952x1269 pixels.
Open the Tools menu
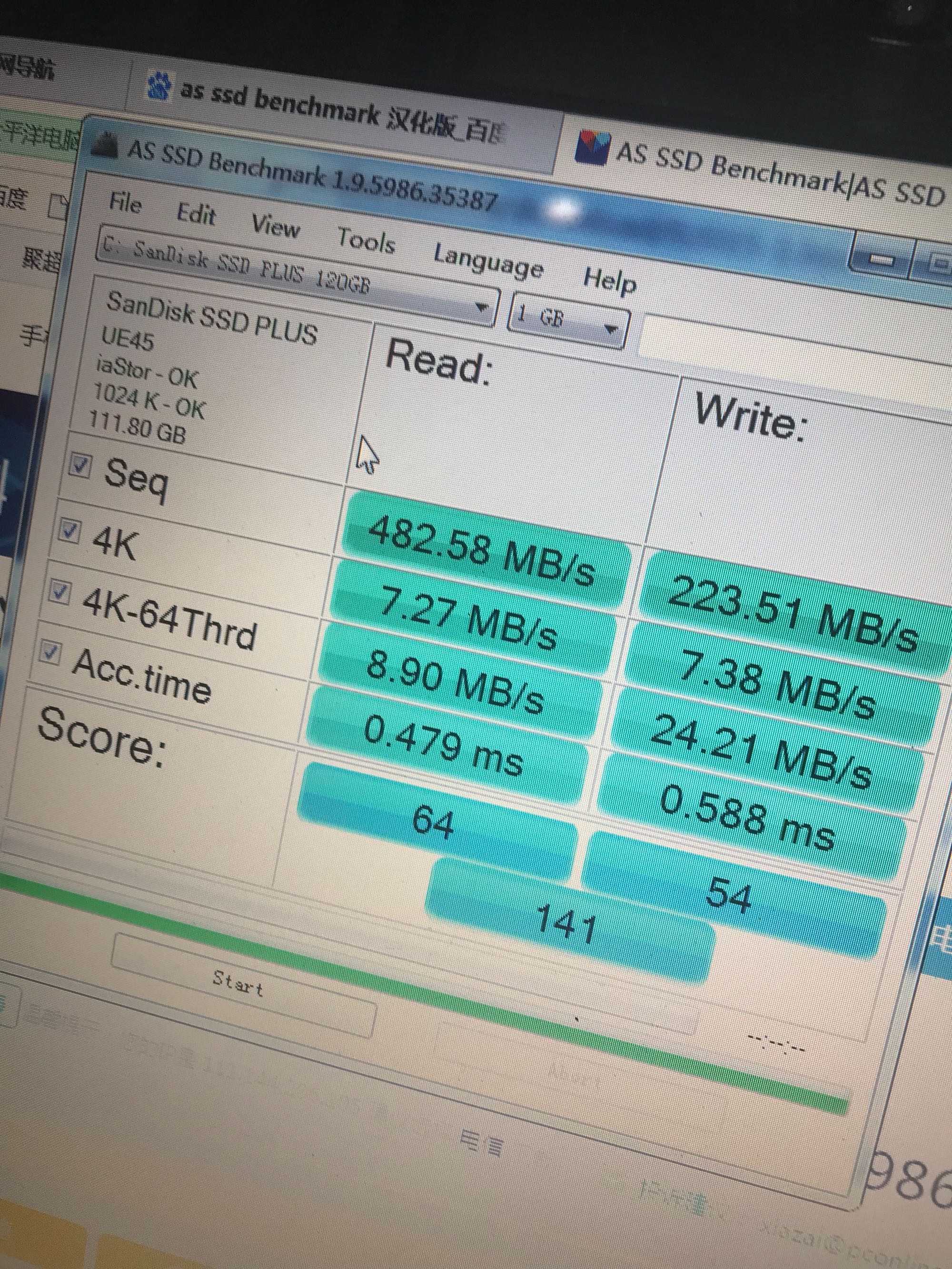click(366, 239)
